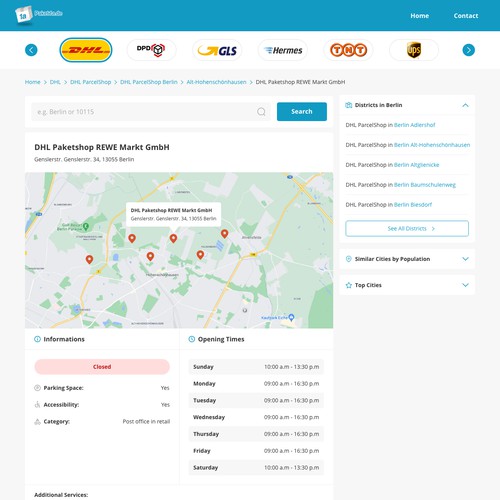Click the Golf Resort Berlin Pankow map marker
Image resolution: width=500 pixels, height=500 pixels.
[x=86, y=226]
